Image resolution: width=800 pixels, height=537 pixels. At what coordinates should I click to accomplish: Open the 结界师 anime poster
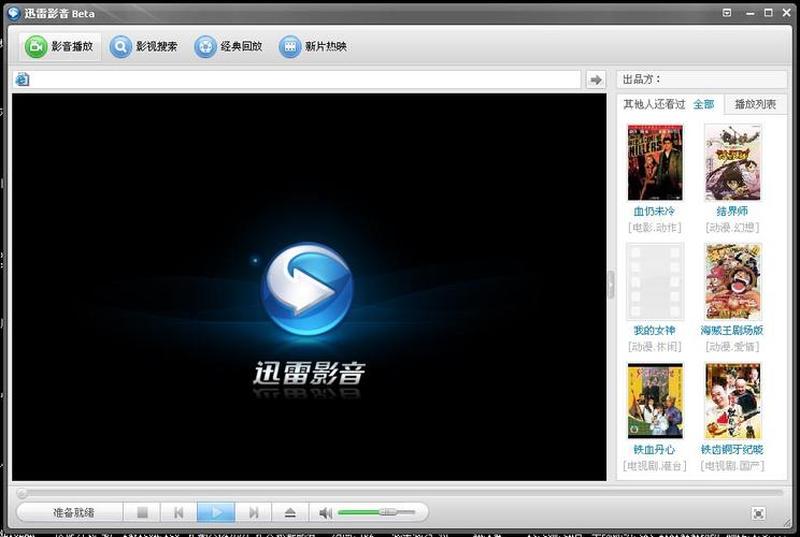tap(733, 163)
